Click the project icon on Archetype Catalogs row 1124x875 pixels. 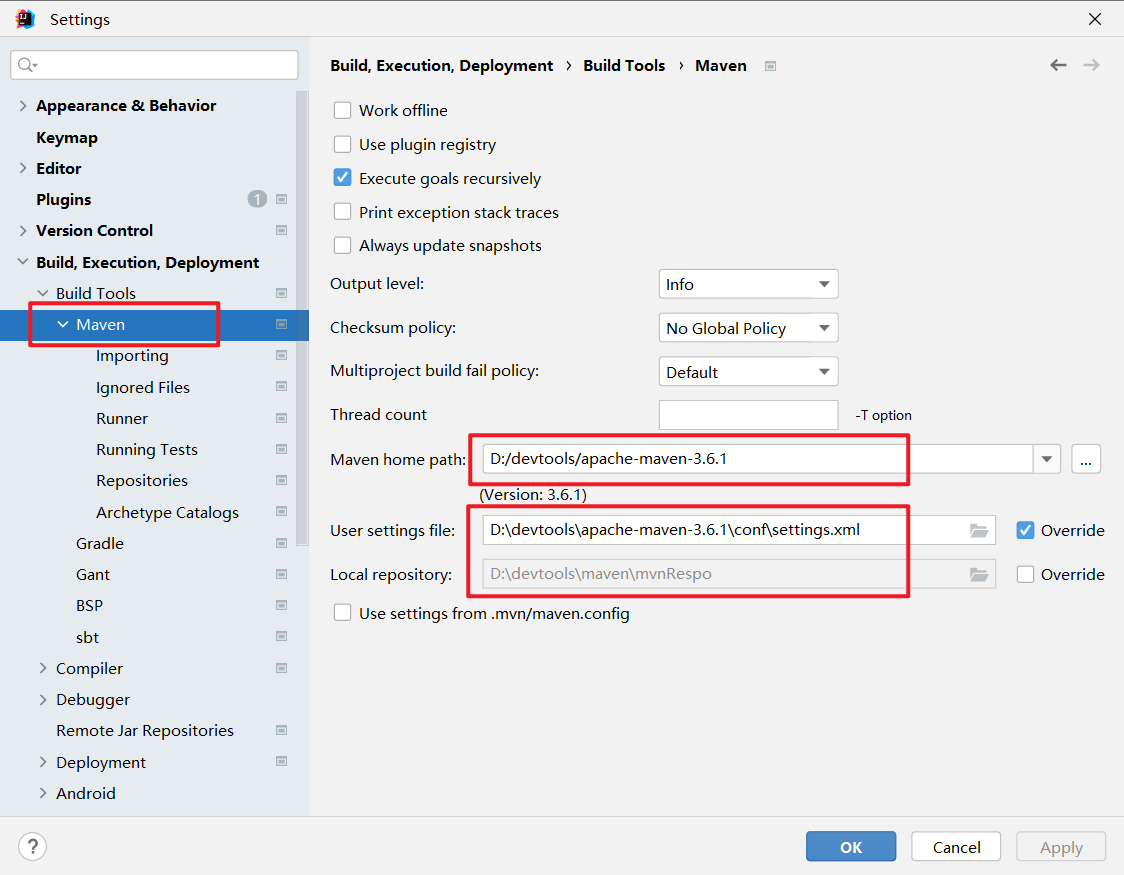tap(282, 512)
